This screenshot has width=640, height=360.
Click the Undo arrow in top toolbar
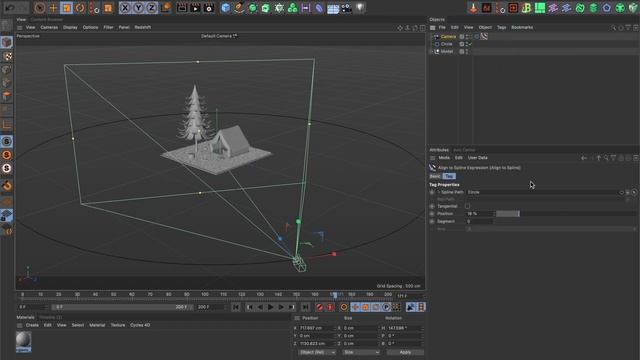pyautogui.click(x=9, y=7)
